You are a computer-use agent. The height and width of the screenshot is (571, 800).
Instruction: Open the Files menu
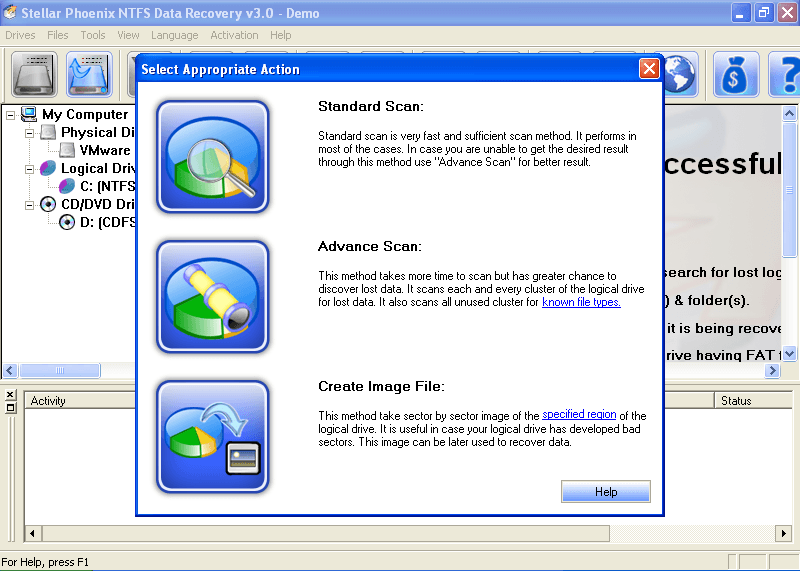coord(58,35)
